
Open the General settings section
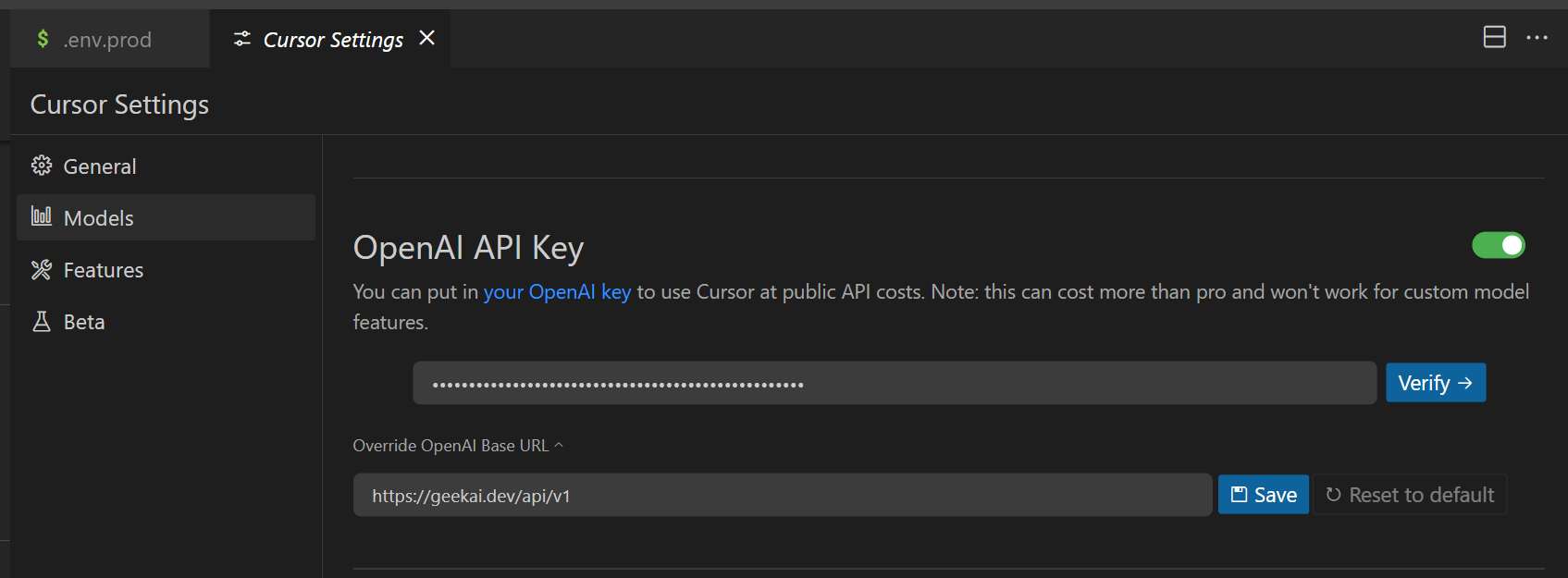166,166
